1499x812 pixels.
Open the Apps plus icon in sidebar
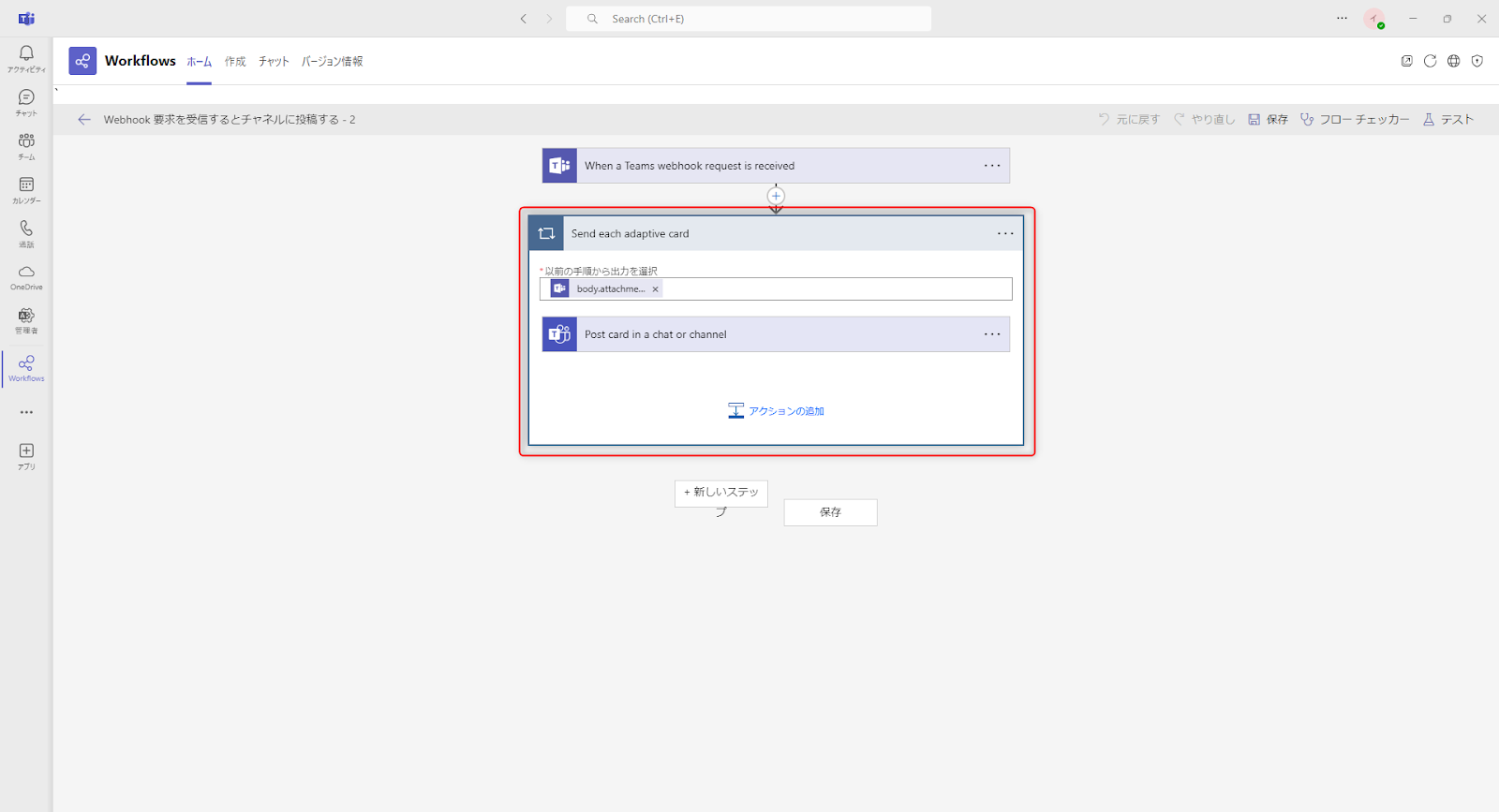pos(26,456)
